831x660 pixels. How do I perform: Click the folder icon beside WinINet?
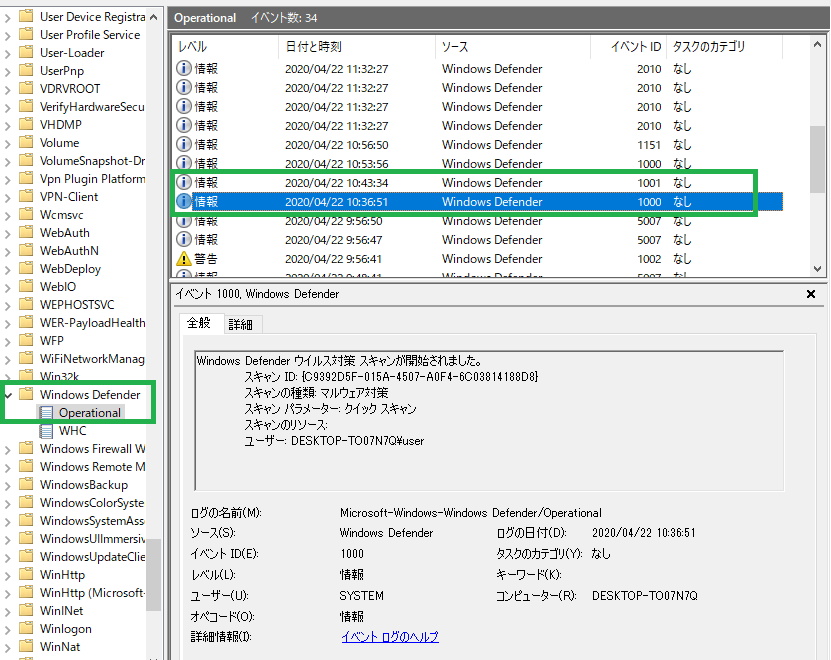coord(26,610)
